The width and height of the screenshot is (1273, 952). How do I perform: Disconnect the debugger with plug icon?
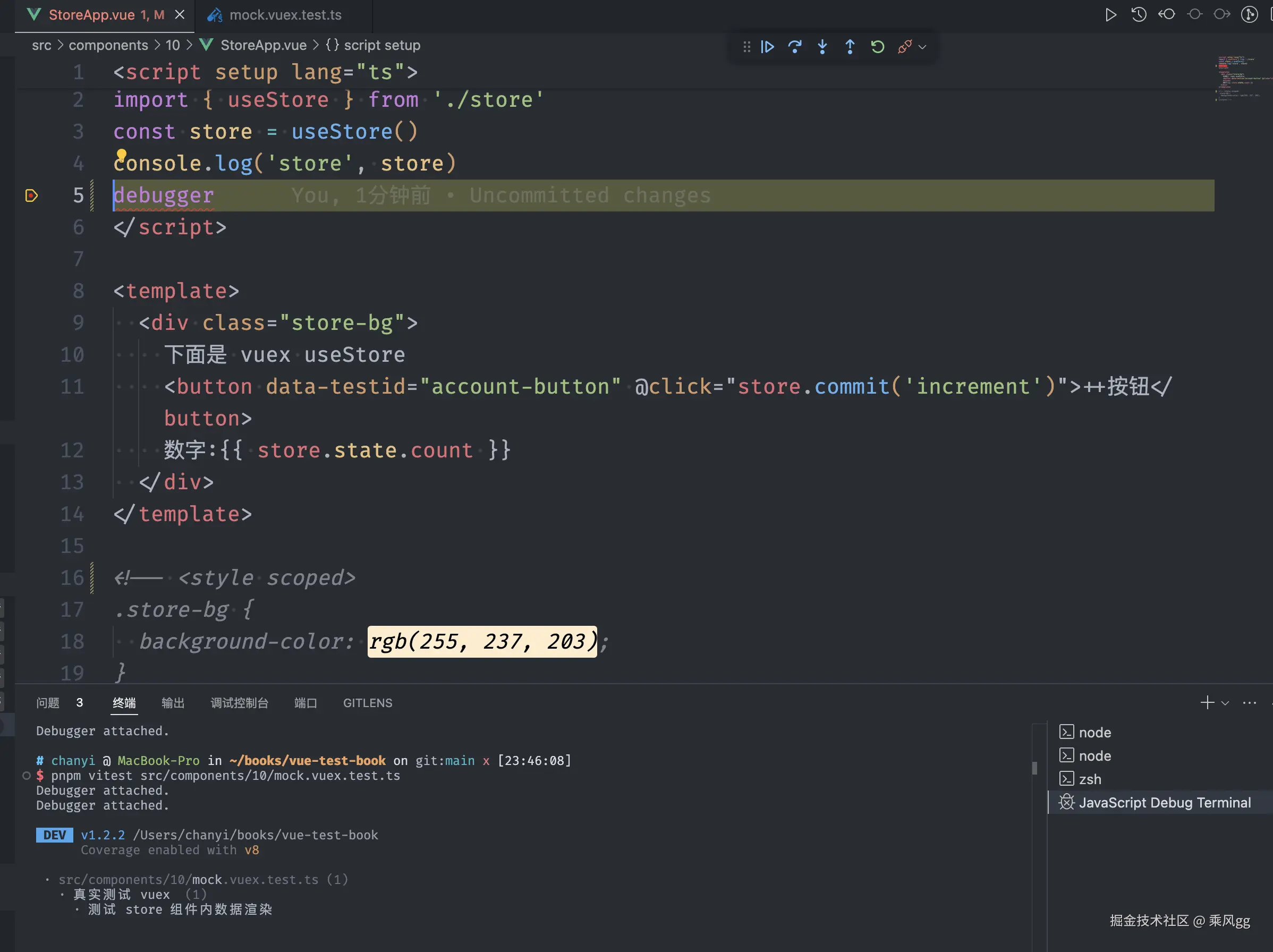tap(904, 47)
